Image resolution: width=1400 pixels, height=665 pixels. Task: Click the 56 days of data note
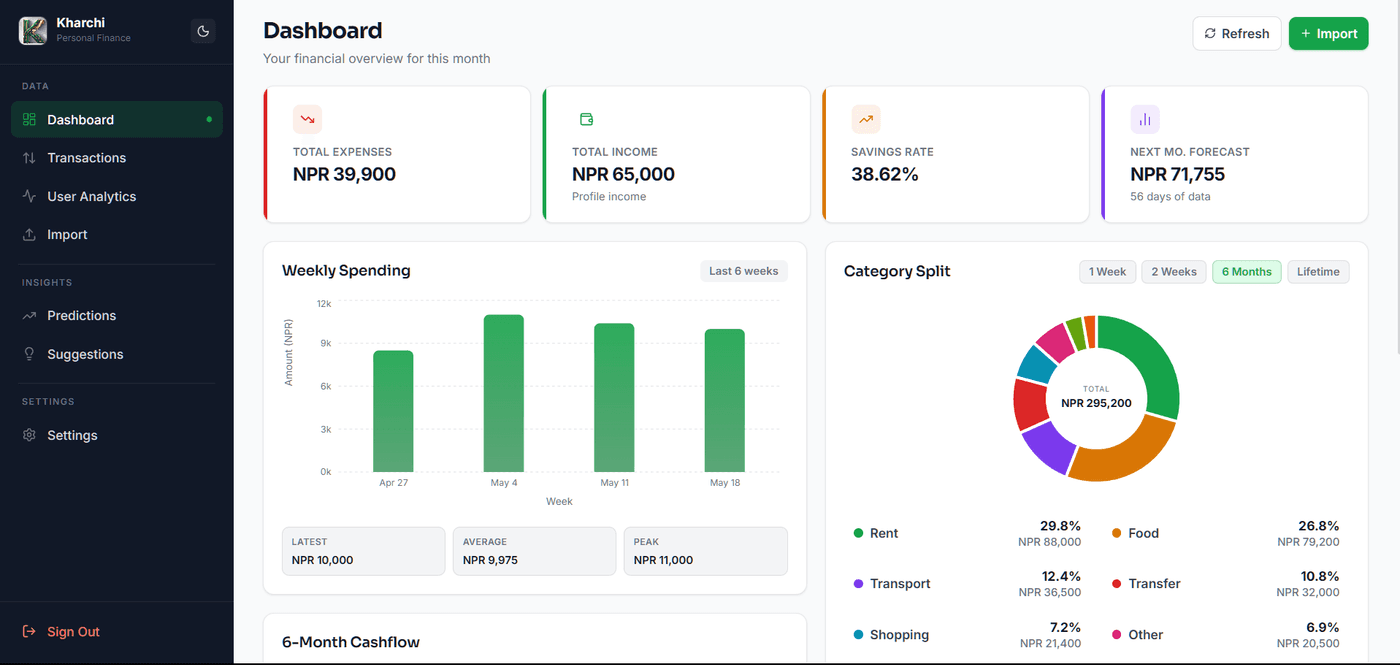pos(1170,196)
